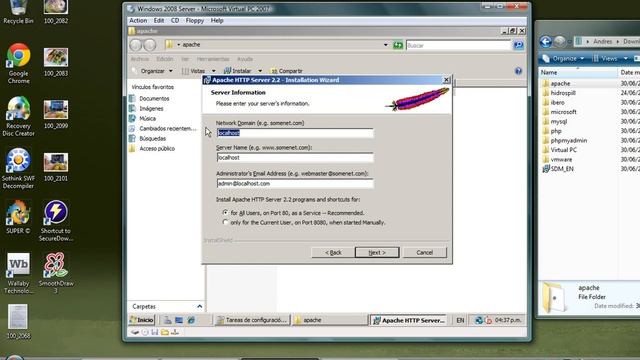Open the 100_2082 image thumbnail

pyautogui.click(x=56, y=12)
